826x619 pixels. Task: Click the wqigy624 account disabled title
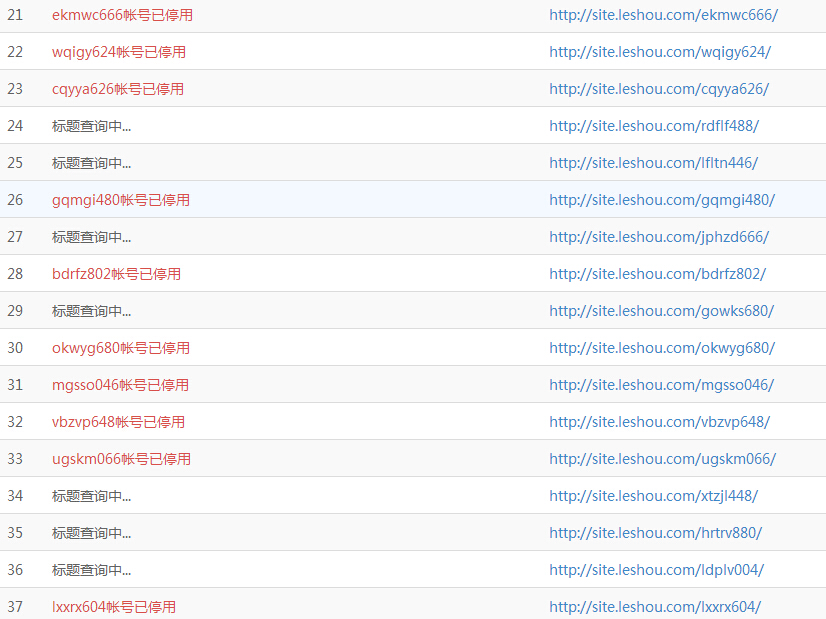tap(118, 52)
